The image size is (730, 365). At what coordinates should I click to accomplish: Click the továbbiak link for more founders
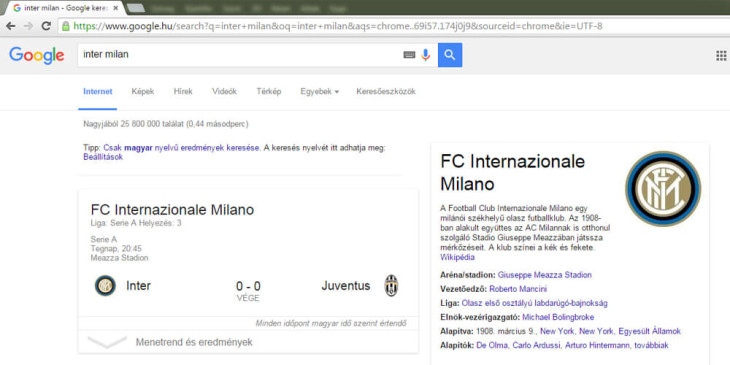(x=652, y=345)
